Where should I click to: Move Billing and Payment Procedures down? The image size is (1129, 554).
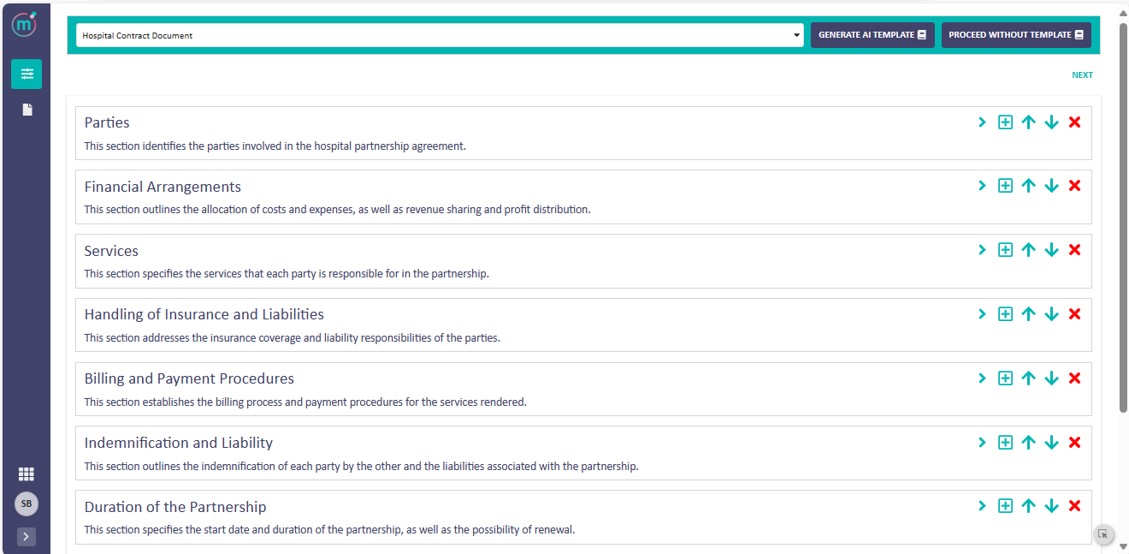click(x=1051, y=378)
